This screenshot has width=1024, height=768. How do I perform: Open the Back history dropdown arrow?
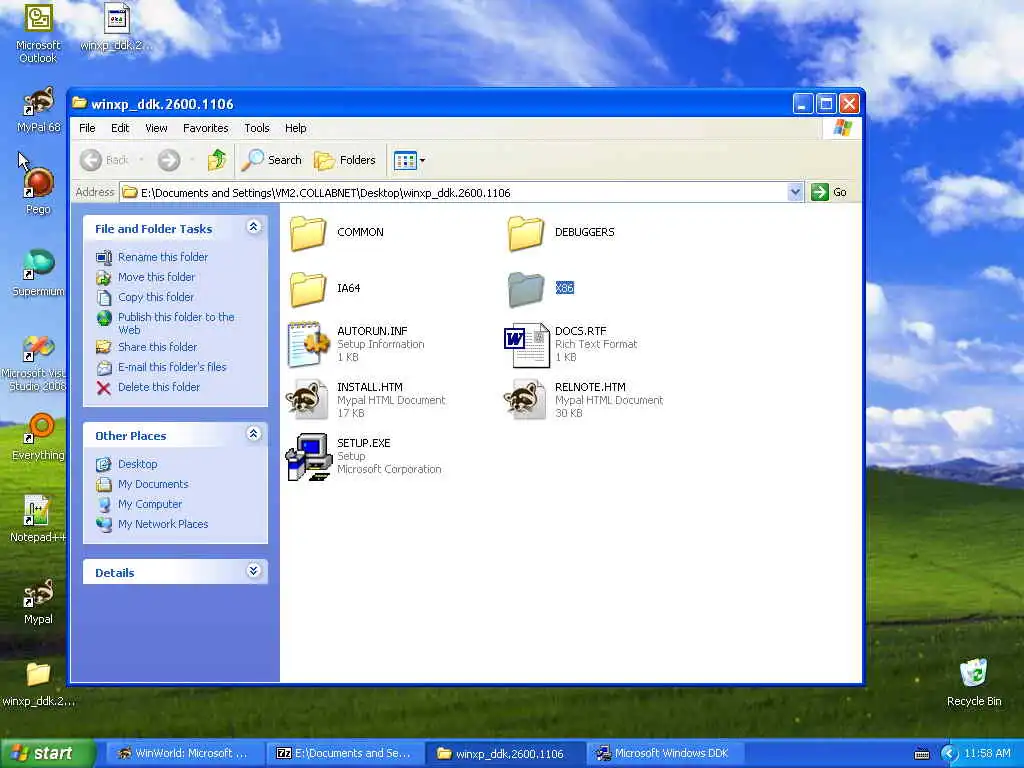click(x=141, y=160)
